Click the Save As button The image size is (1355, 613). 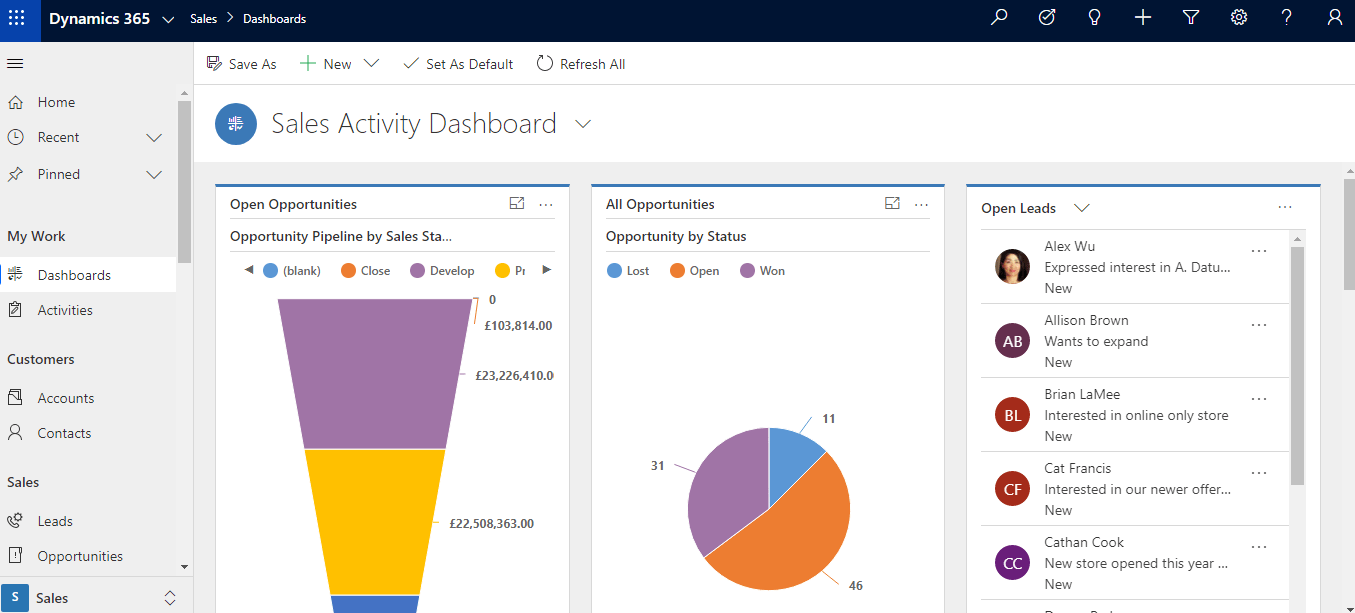241,64
